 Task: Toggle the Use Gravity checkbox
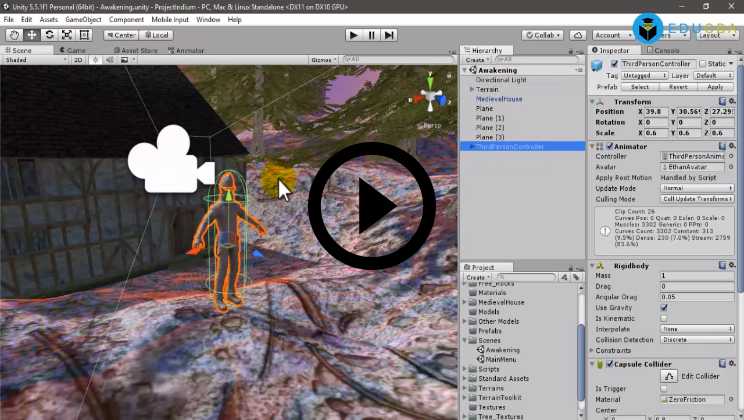[664, 308]
